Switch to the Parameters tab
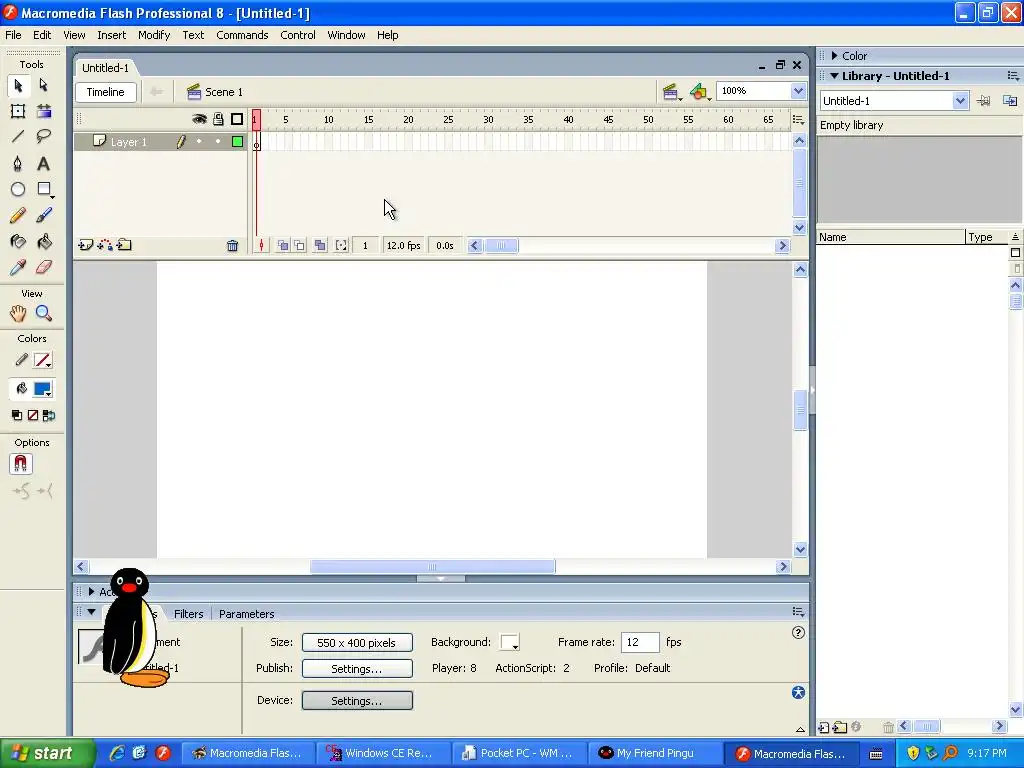 pyautogui.click(x=246, y=614)
